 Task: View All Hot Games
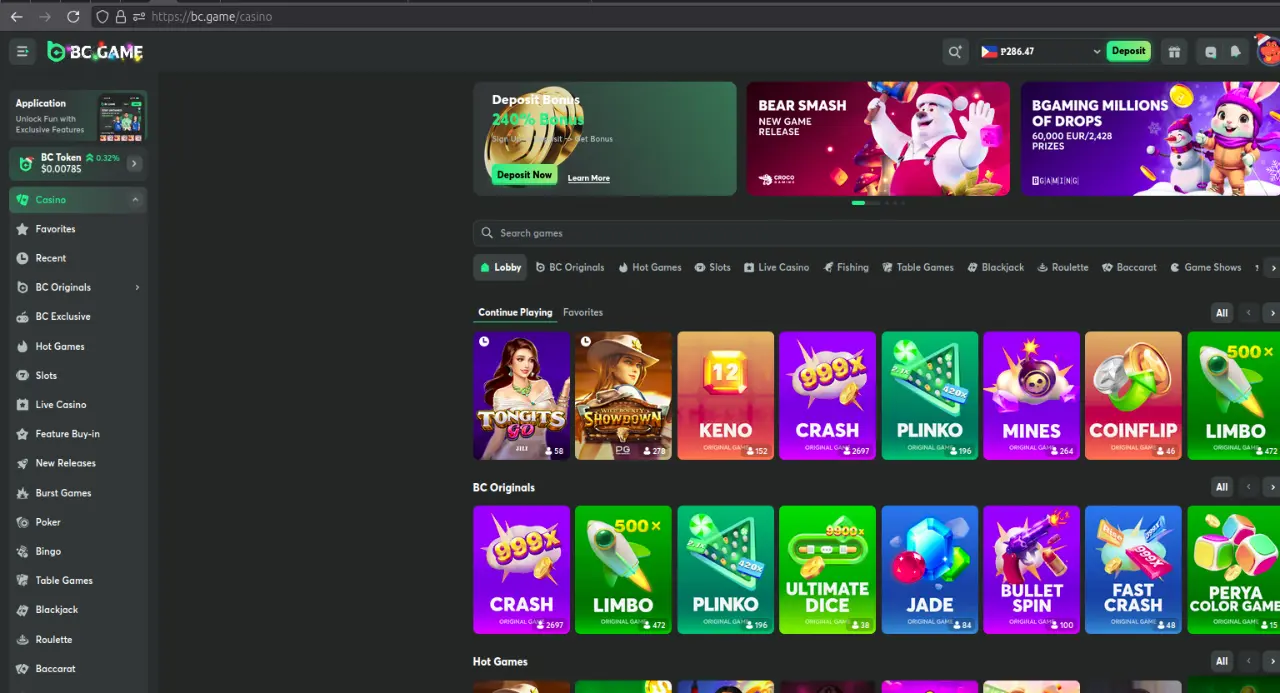(1221, 661)
